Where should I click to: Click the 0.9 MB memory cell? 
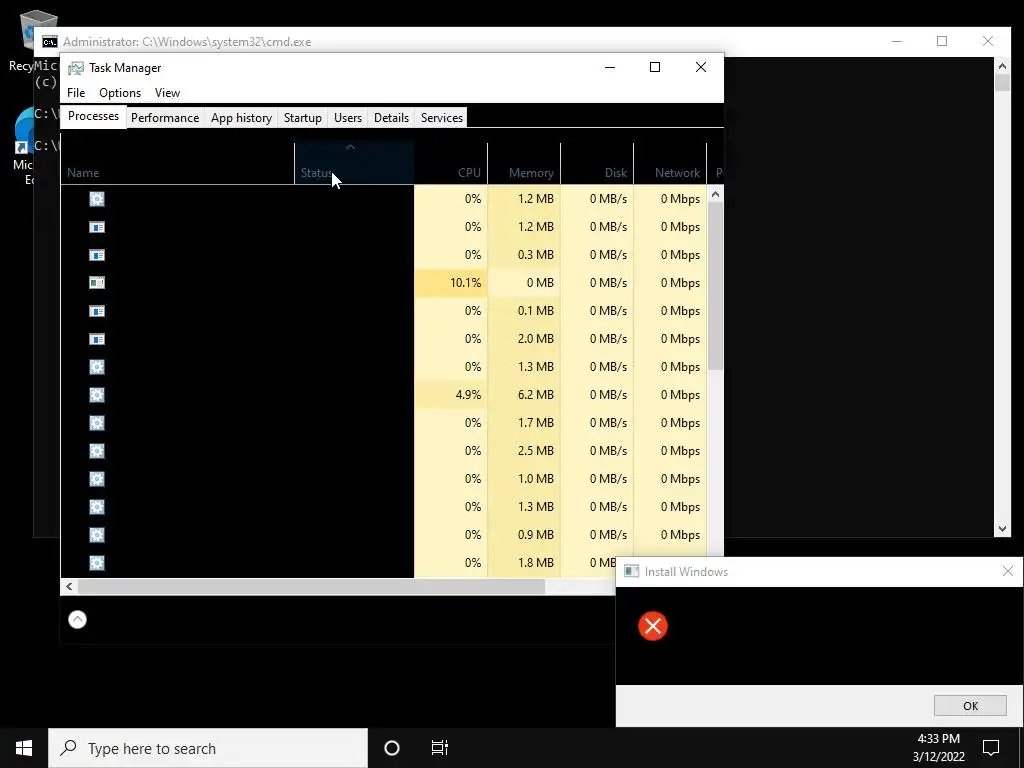click(524, 535)
